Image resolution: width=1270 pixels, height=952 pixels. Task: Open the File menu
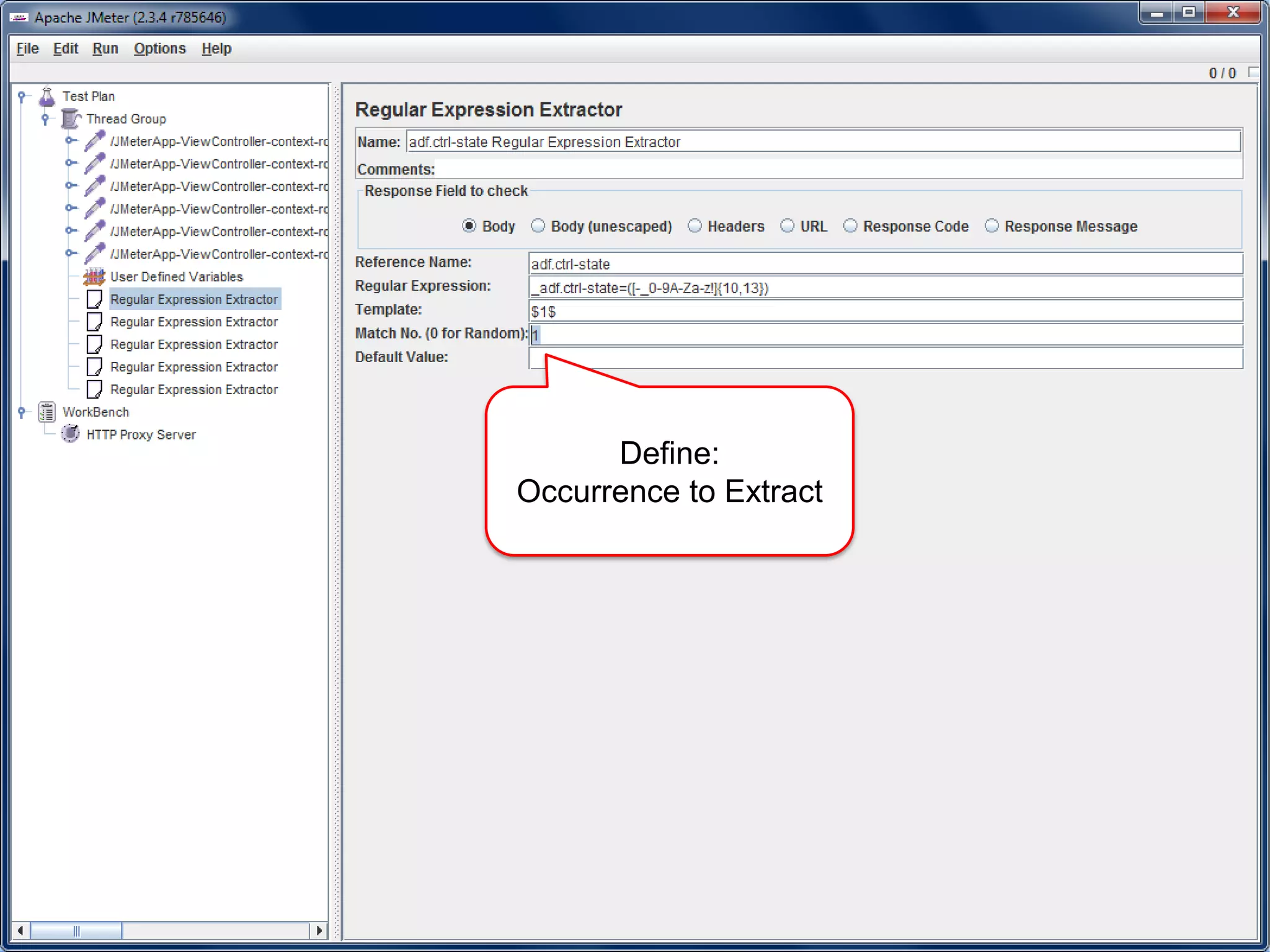tap(27, 48)
